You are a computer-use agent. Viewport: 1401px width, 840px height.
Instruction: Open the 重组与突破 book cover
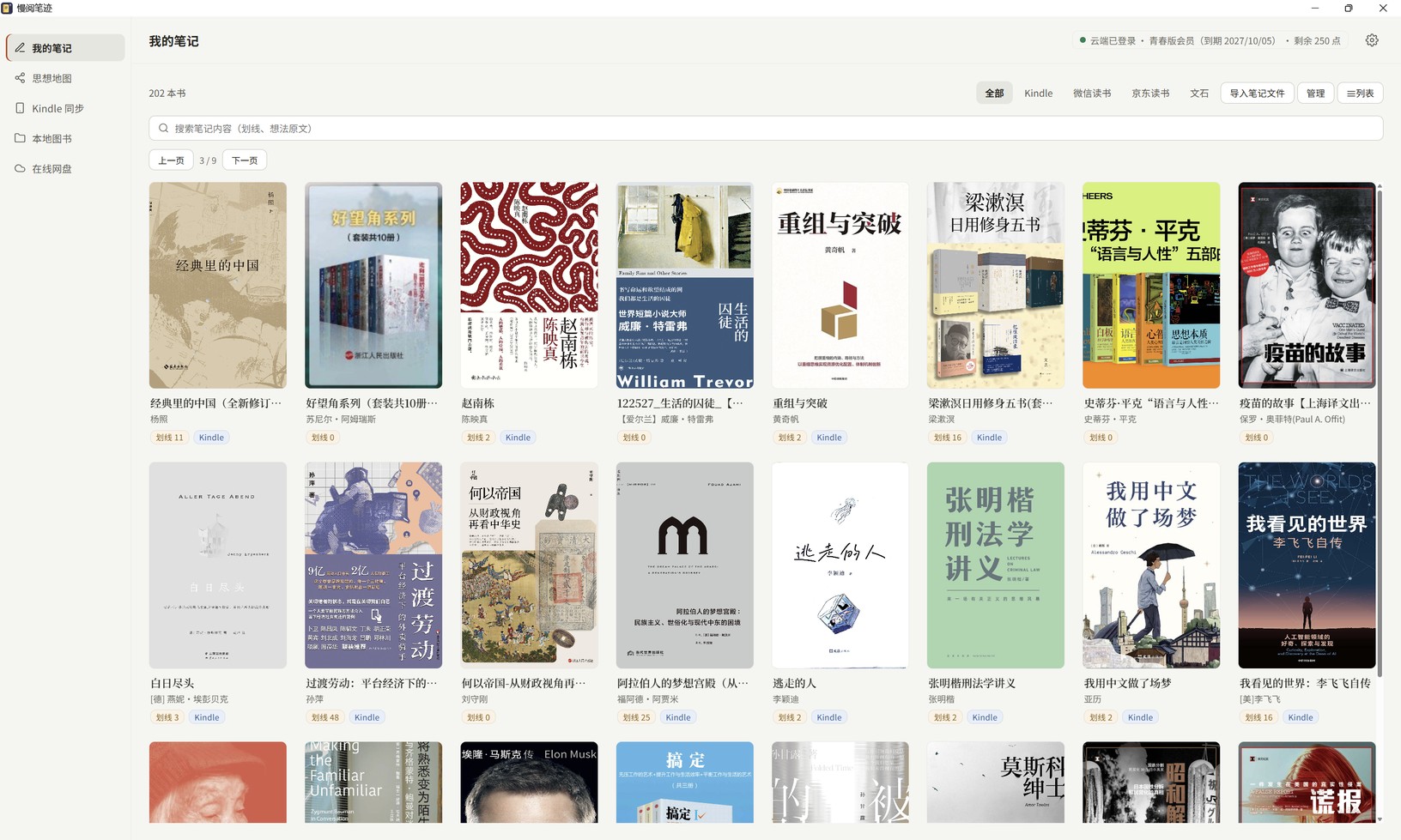coord(840,285)
